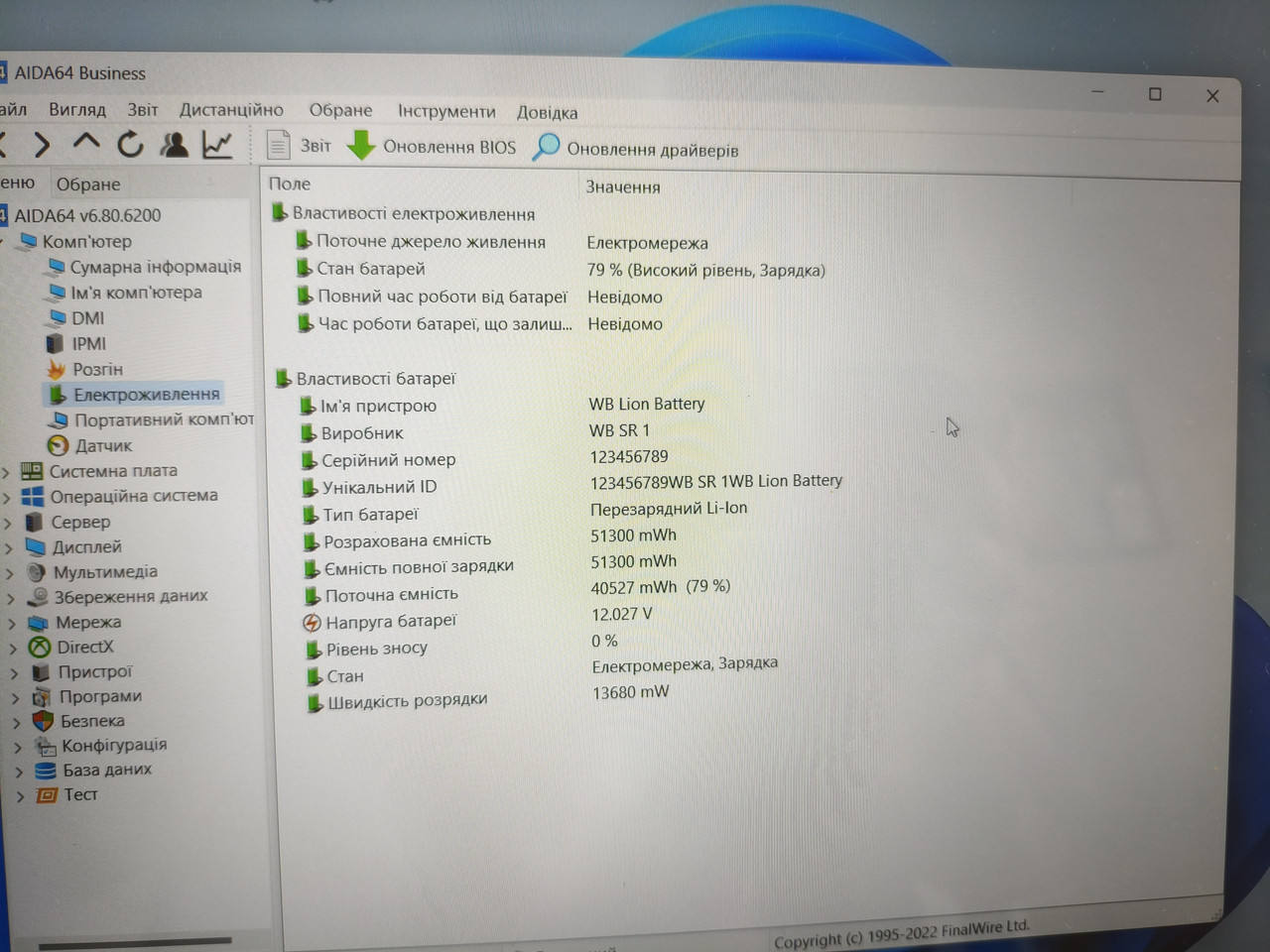Click the green BIOS update arrow icon
The width and height of the screenshot is (1270, 952).
click(361, 146)
